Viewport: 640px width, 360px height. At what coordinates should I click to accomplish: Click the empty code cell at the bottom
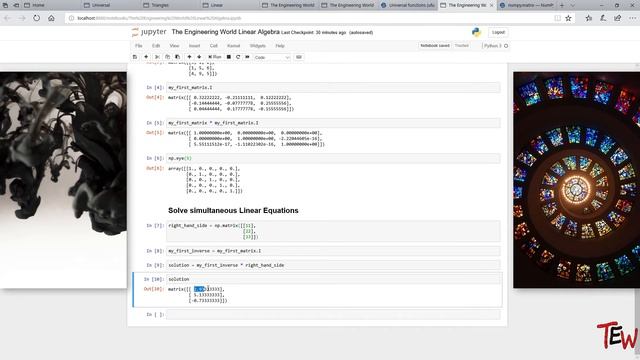[333, 314]
